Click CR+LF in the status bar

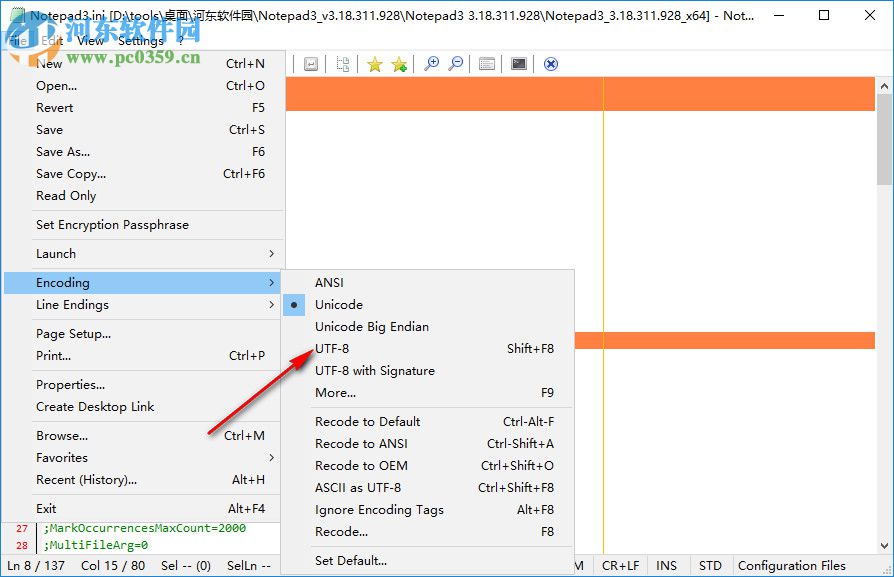(x=620, y=566)
